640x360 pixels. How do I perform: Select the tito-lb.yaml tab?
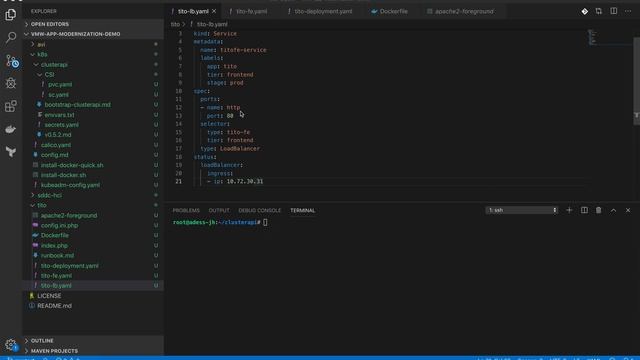pyautogui.click(x=193, y=11)
